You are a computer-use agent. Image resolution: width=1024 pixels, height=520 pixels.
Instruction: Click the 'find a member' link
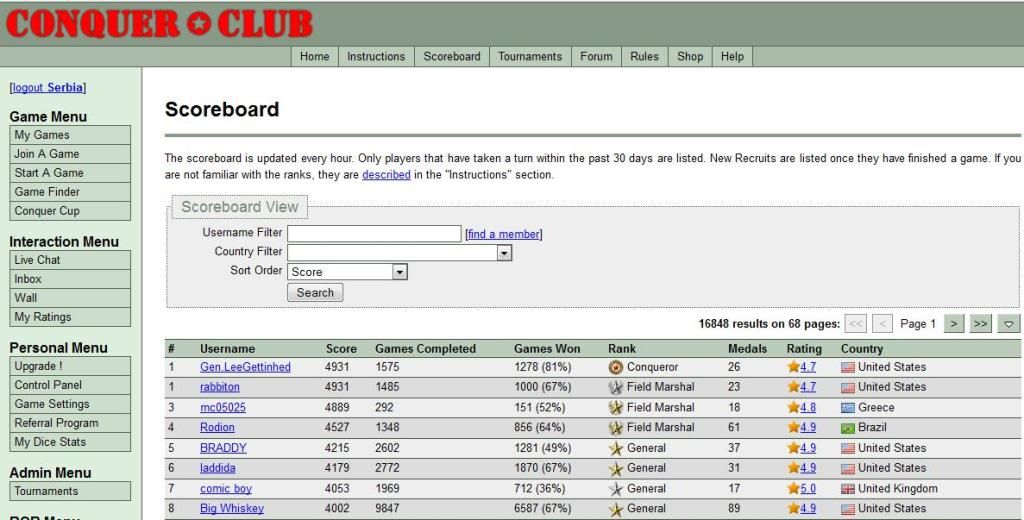point(504,234)
